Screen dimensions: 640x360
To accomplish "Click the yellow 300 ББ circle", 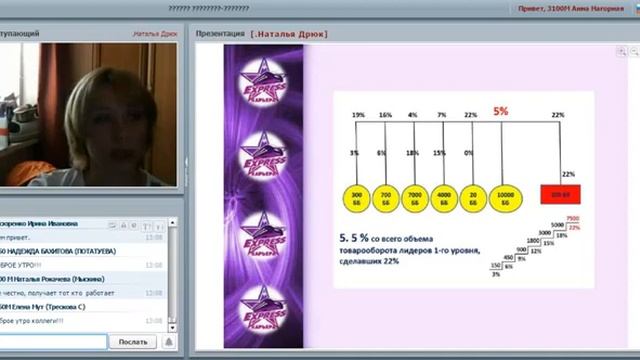I will (356, 199).
